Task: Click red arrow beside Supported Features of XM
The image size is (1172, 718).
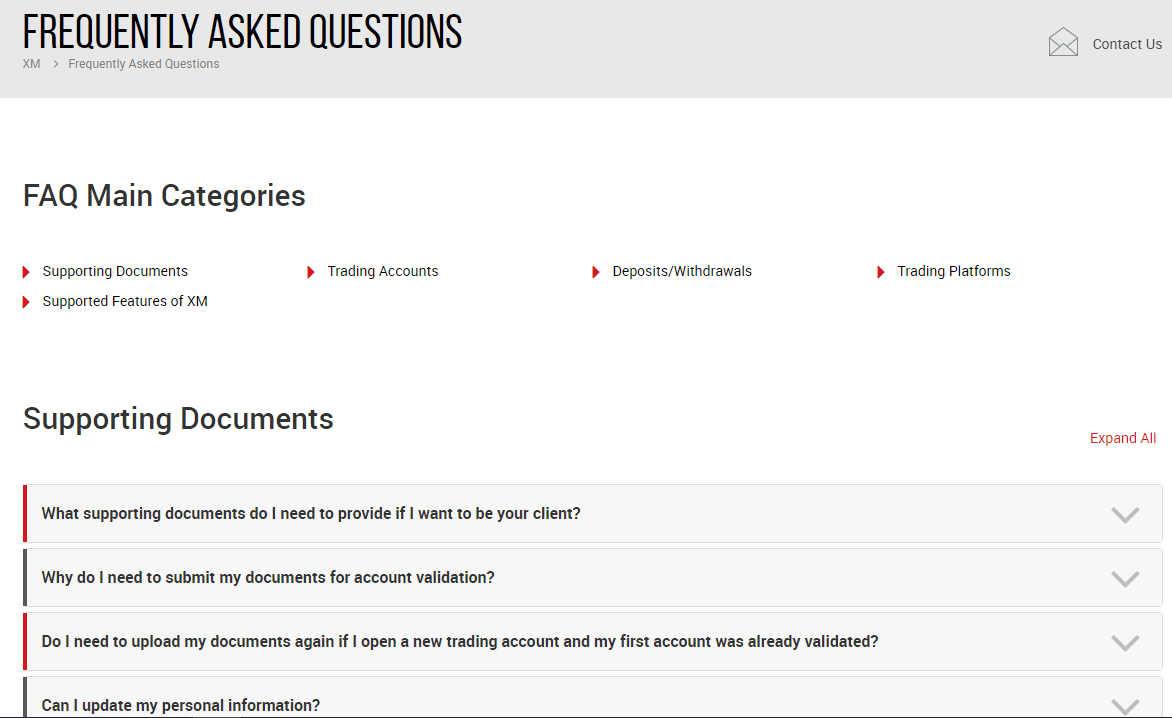Action: (x=27, y=302)
